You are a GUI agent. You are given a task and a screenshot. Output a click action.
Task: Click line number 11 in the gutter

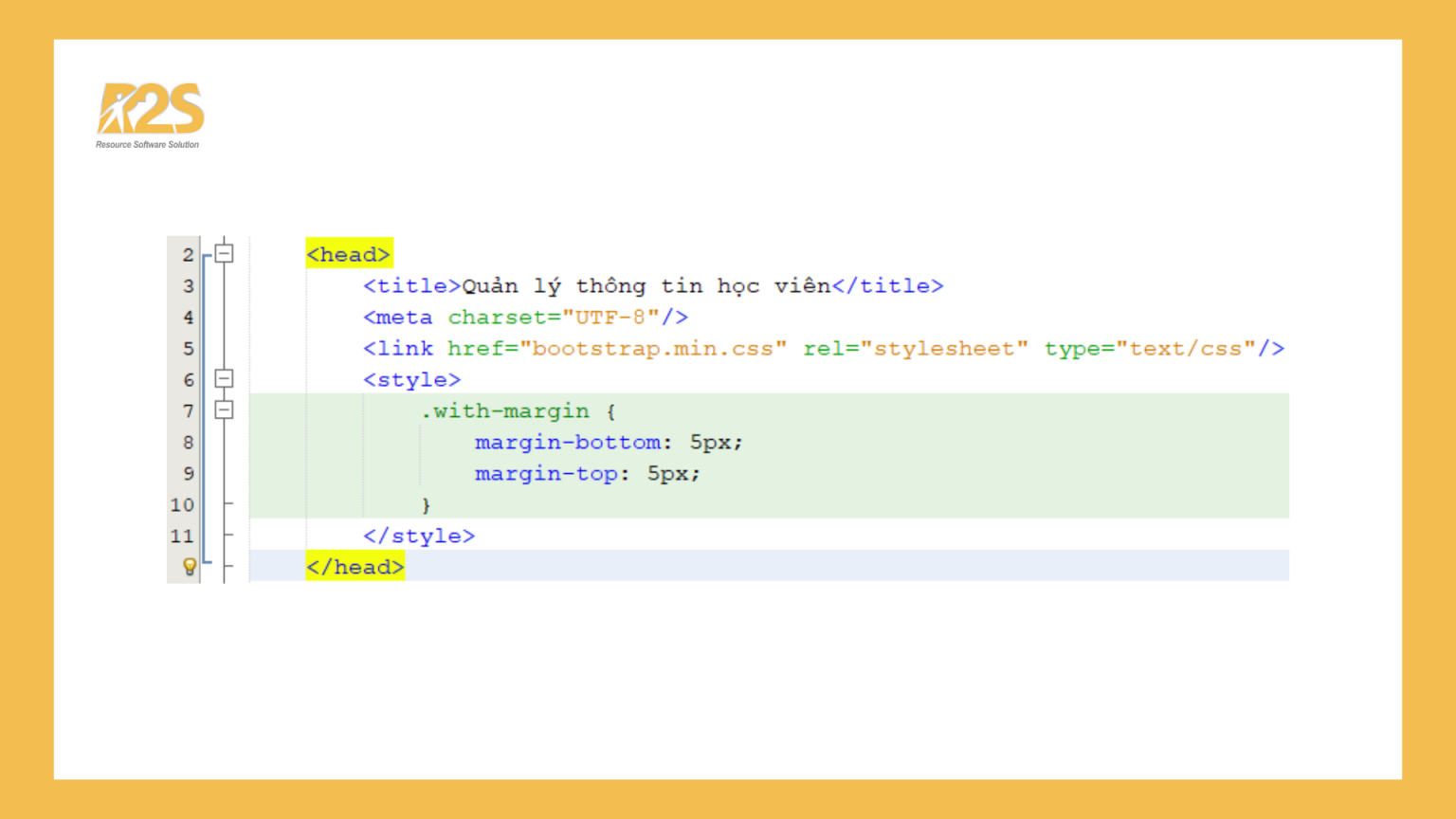click(181, 536)
